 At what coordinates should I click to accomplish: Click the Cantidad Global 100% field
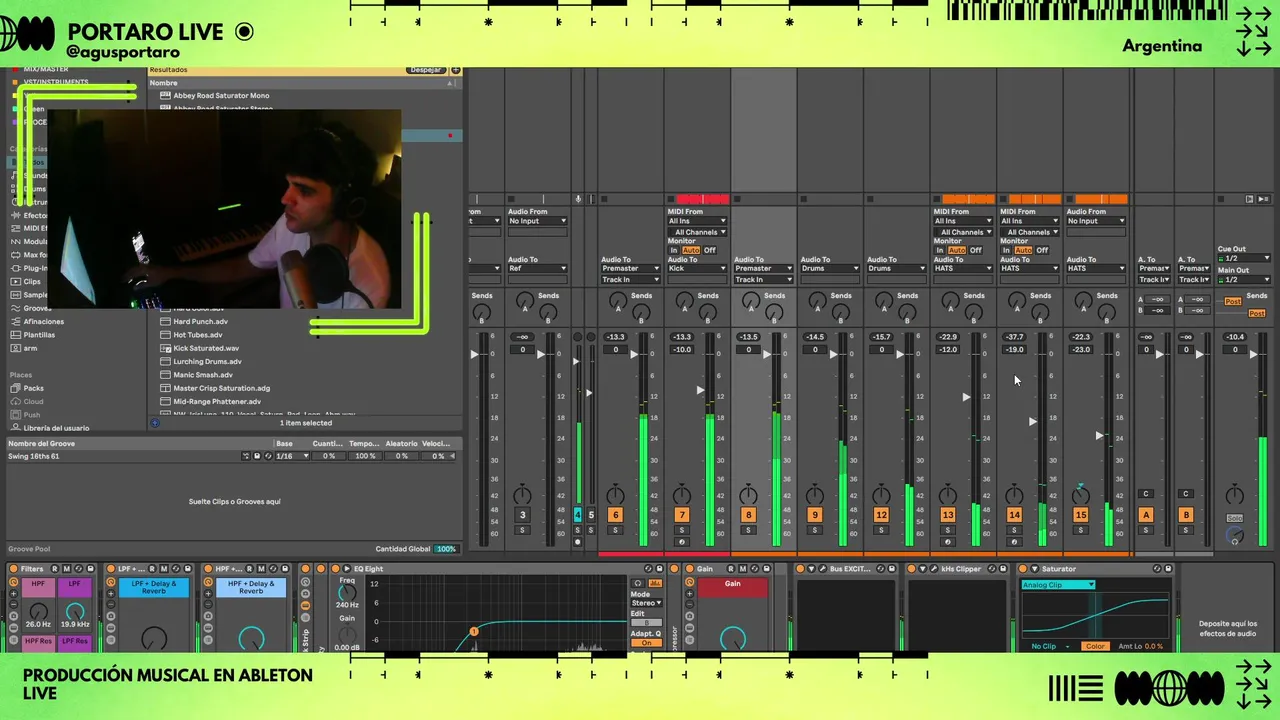(446, 549)
